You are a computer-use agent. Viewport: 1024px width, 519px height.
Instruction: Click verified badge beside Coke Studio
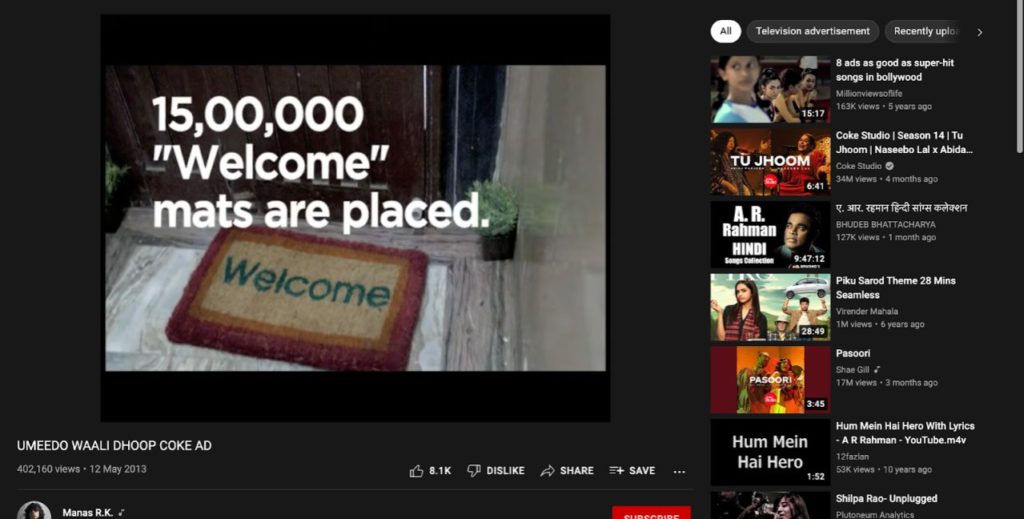889,166
